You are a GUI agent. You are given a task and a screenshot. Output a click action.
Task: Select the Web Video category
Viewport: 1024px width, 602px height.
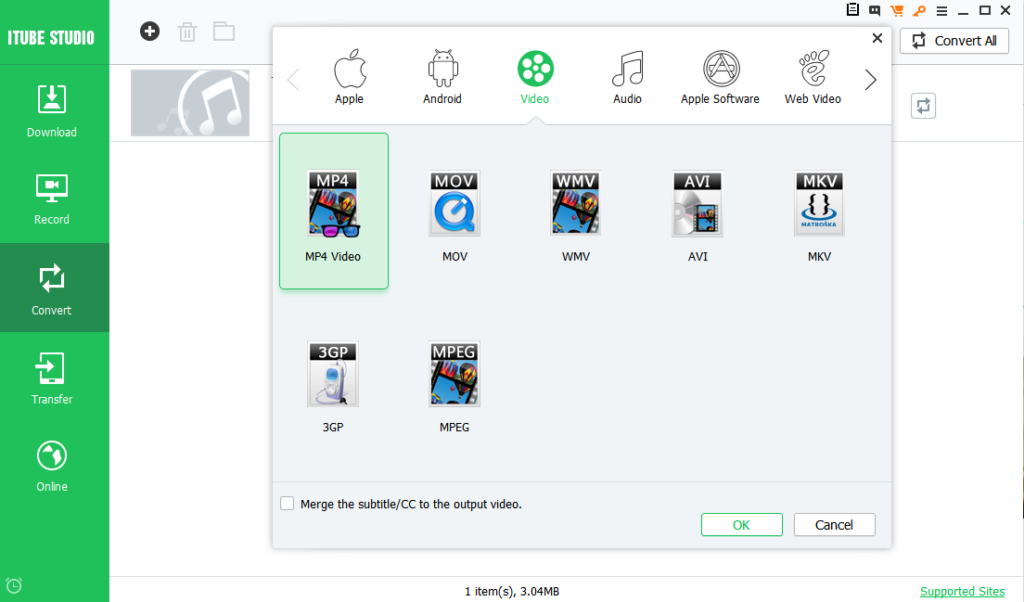pos(813,76)
